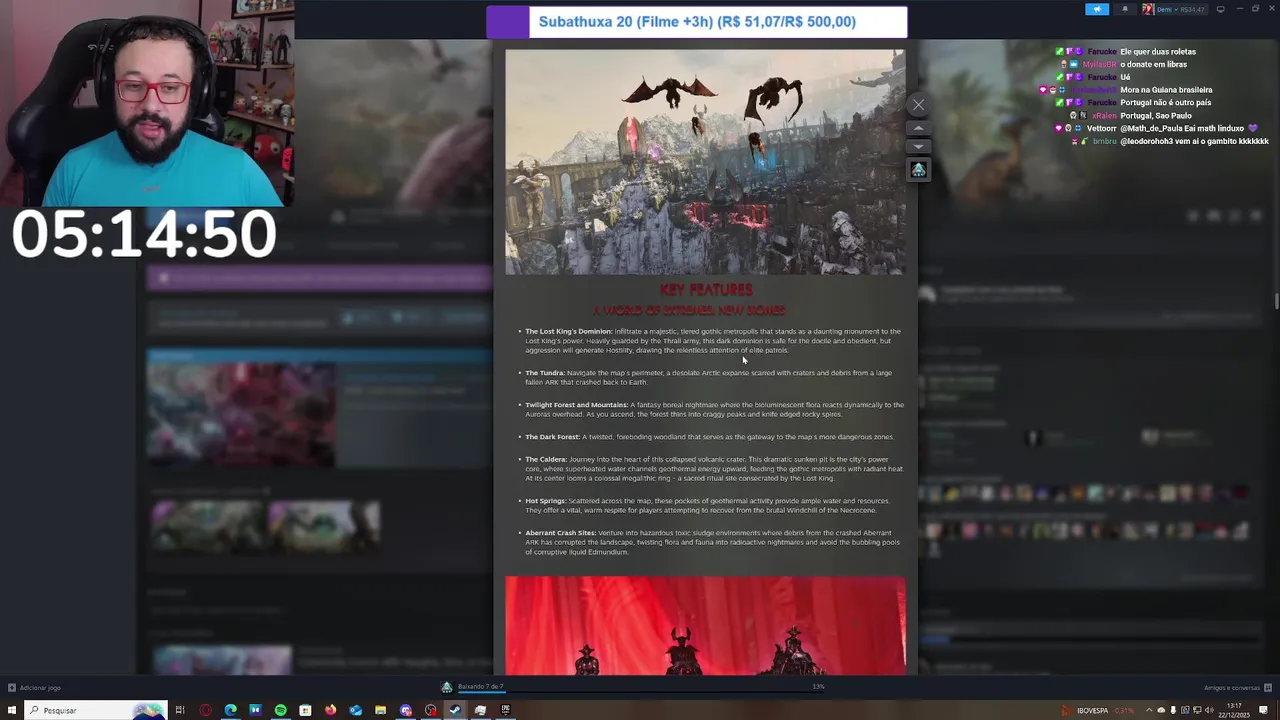Switch Steam to Big Picture mode
The image size is (1280, 720).
click(1220, 9)
